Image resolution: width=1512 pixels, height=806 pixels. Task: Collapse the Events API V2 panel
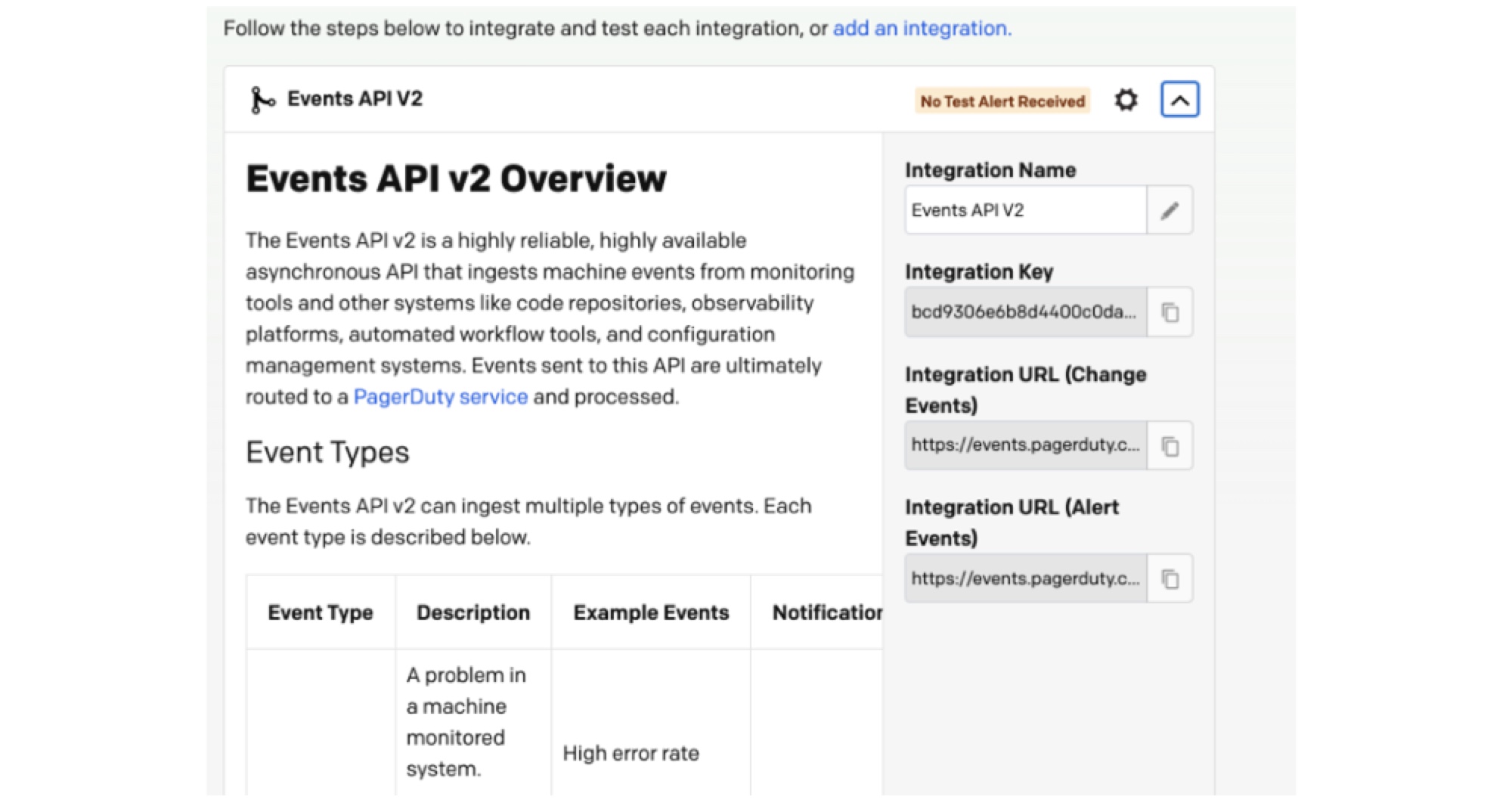point(1179,100)
